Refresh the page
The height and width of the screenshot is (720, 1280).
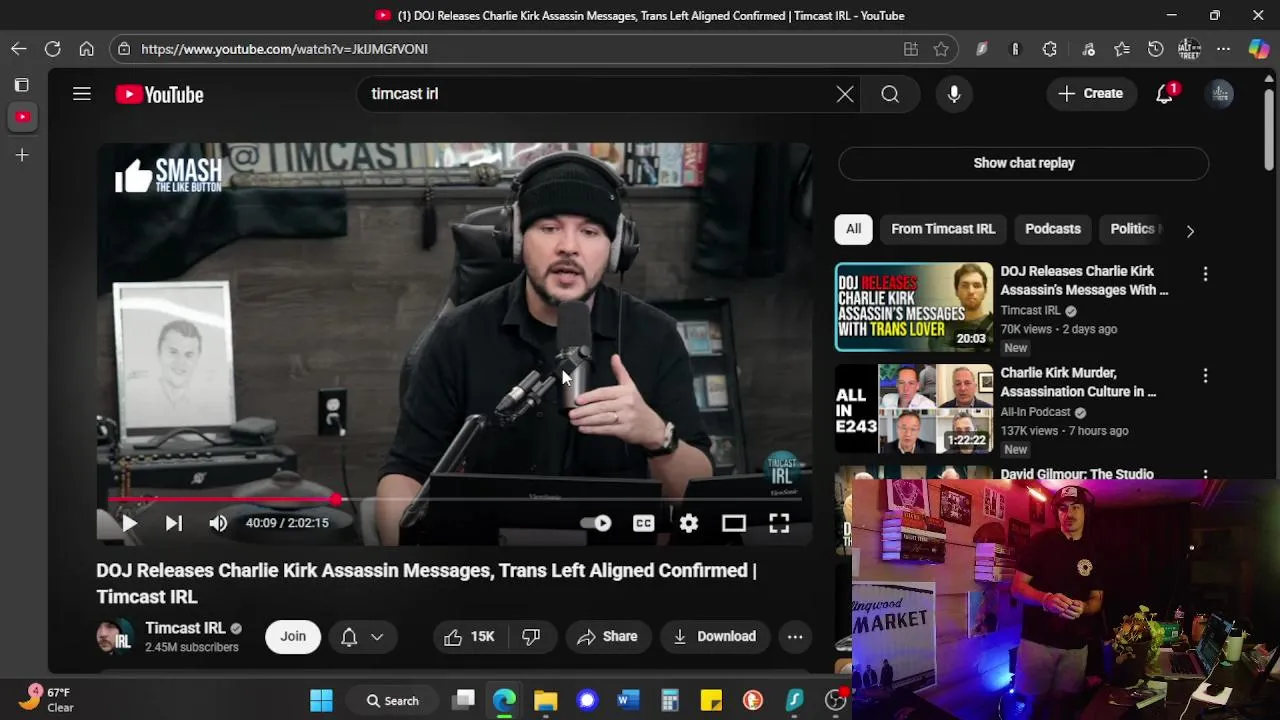point(53,49)
